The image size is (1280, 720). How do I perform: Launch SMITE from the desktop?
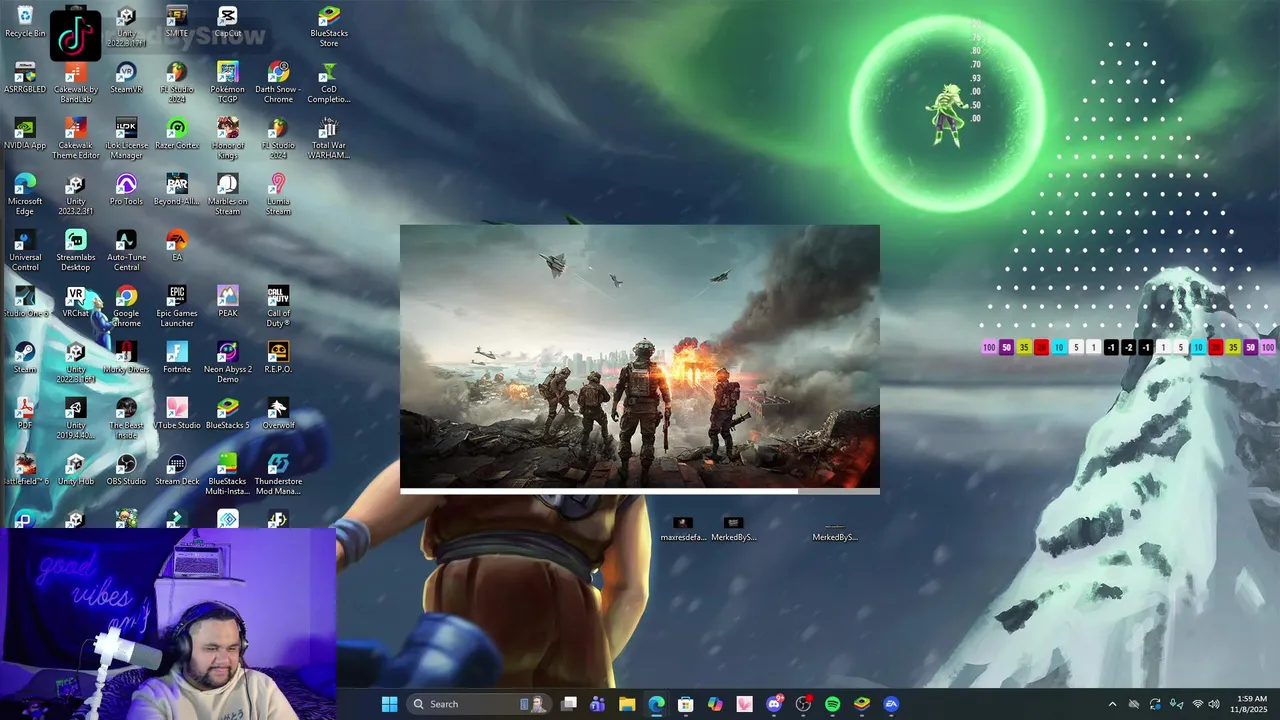pyautogui.click(x=177, y=22)
